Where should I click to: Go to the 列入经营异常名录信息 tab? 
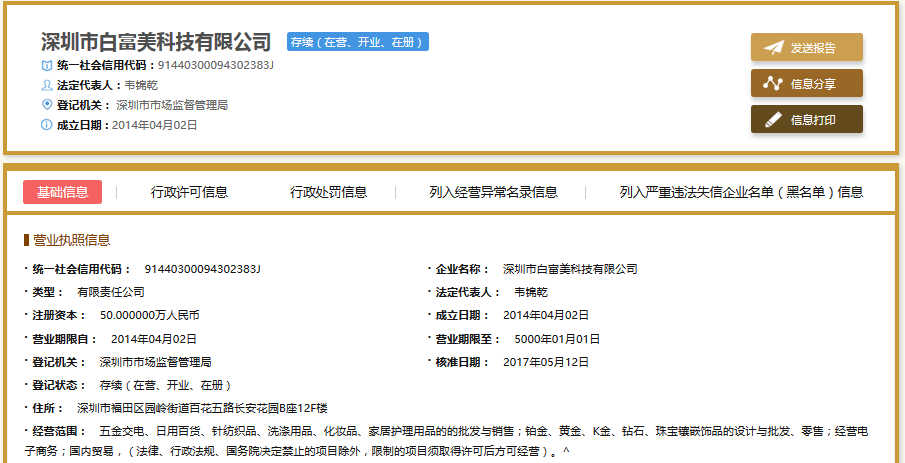click(x=493, y=192)
